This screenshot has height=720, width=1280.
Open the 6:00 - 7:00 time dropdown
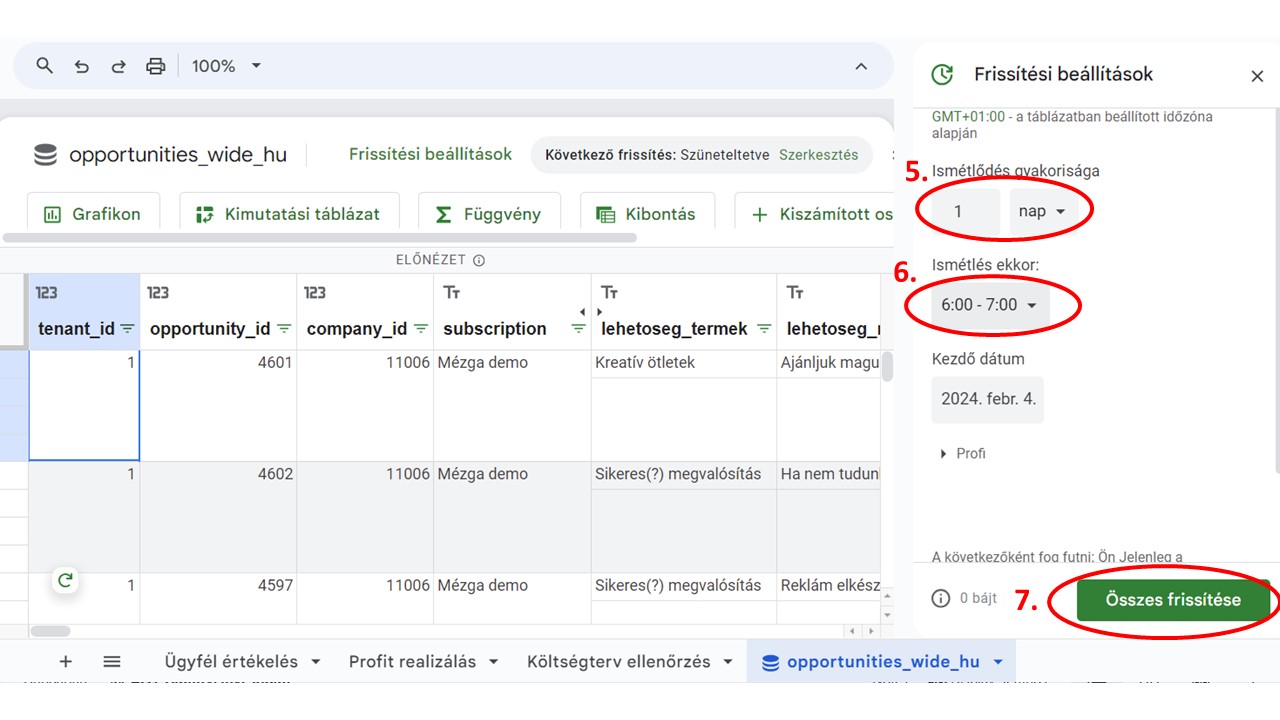click(x=989, y=305)
